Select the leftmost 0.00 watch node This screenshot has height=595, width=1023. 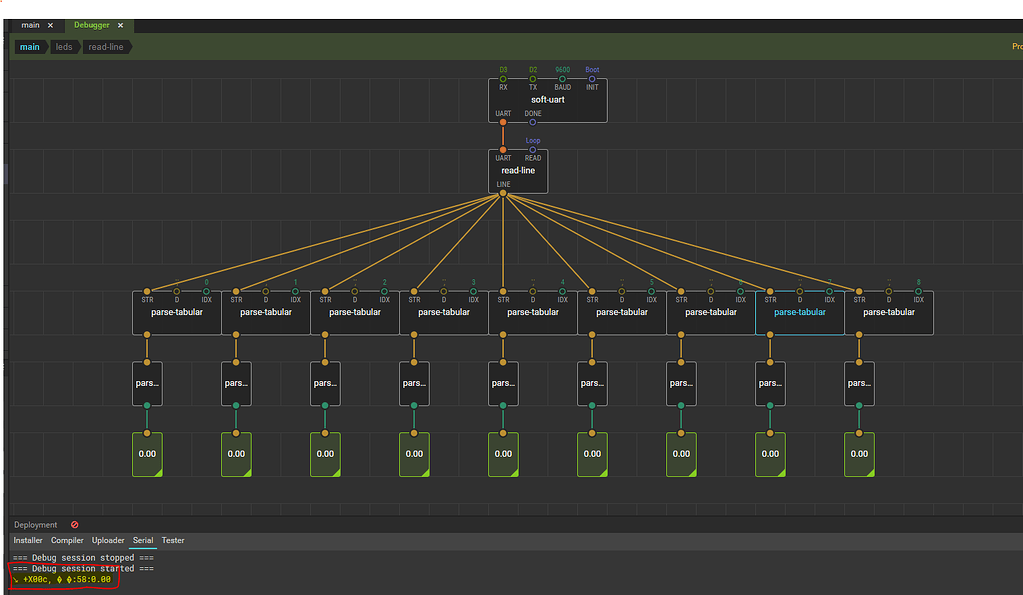(x=147, y=454)
